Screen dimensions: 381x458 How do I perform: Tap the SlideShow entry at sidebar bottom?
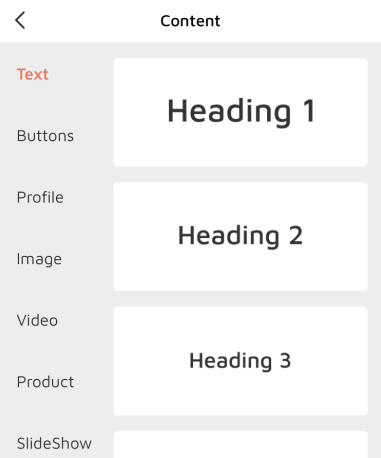tap(54, 444)
